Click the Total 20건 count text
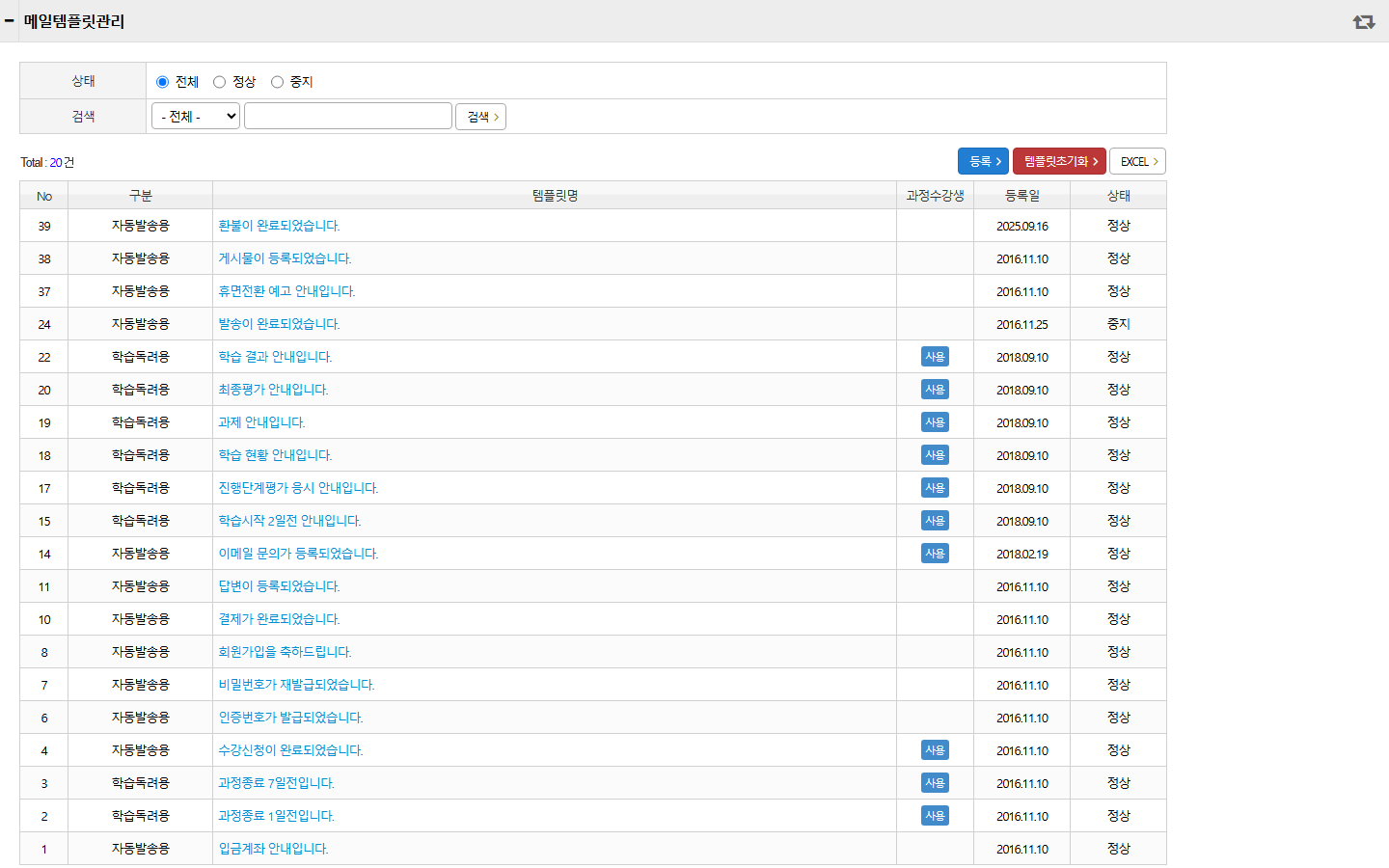 pos(47,162)
